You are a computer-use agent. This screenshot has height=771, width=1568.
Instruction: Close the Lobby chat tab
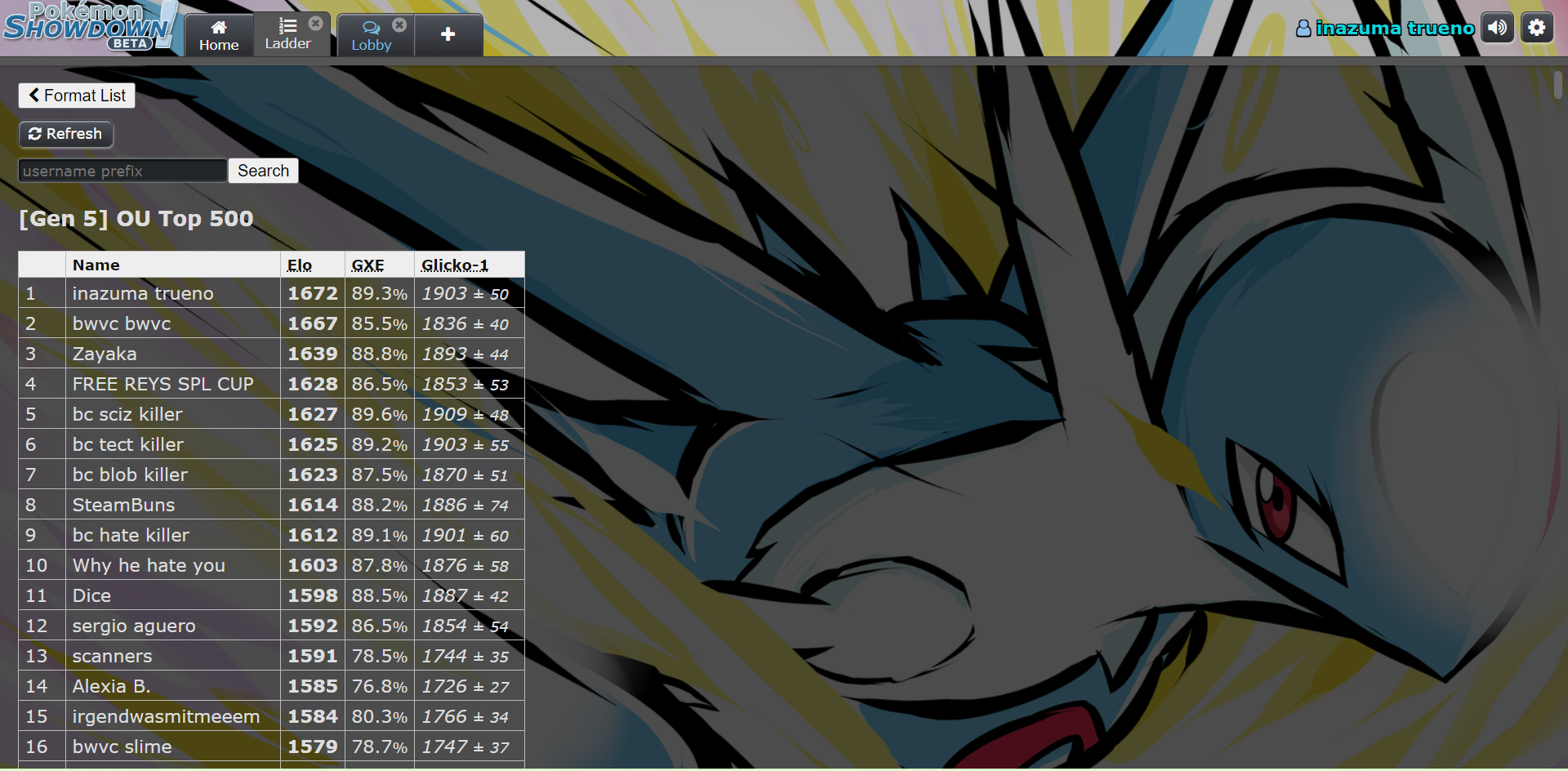point(399,25)
